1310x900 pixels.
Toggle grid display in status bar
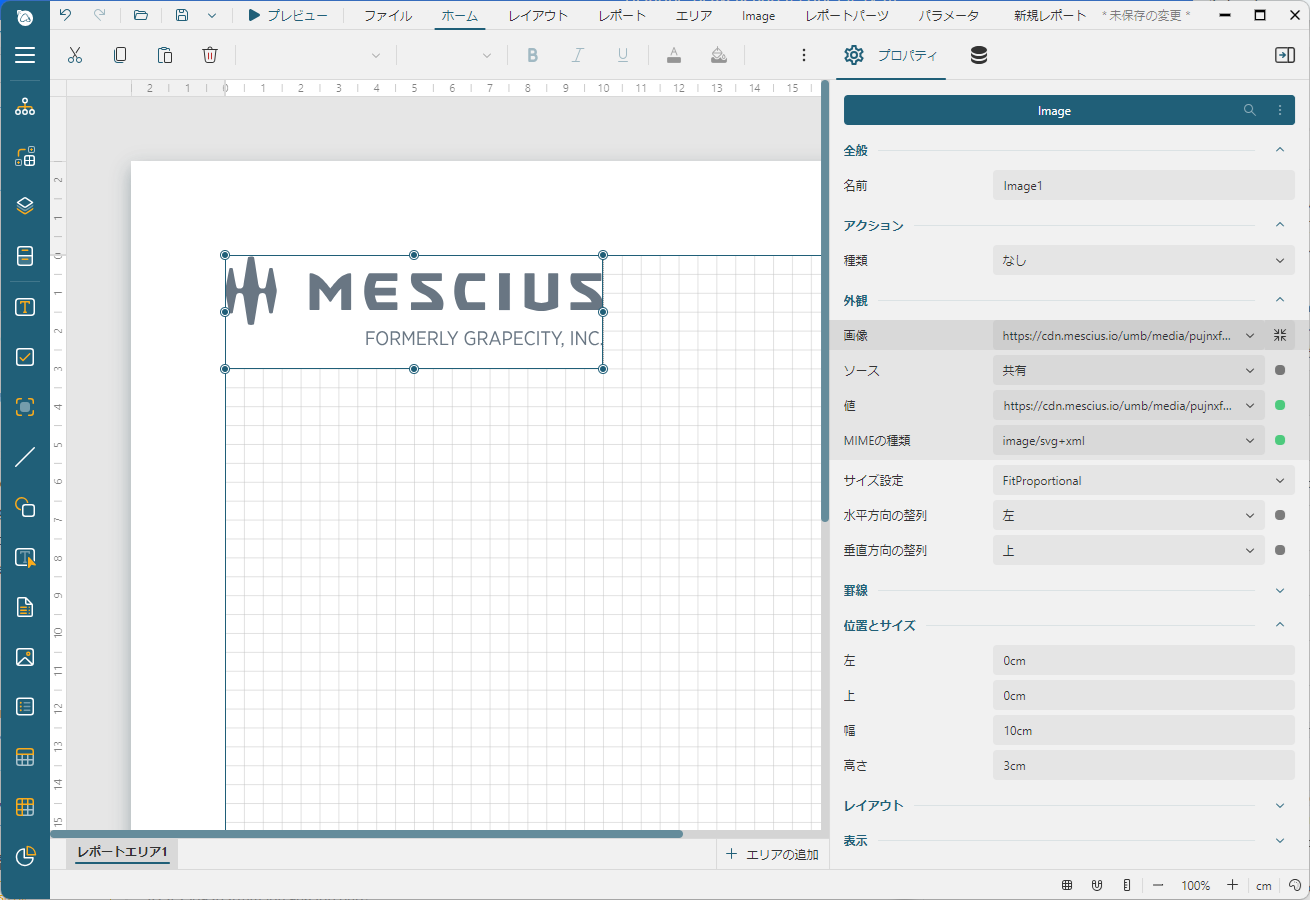point(1068,885)
